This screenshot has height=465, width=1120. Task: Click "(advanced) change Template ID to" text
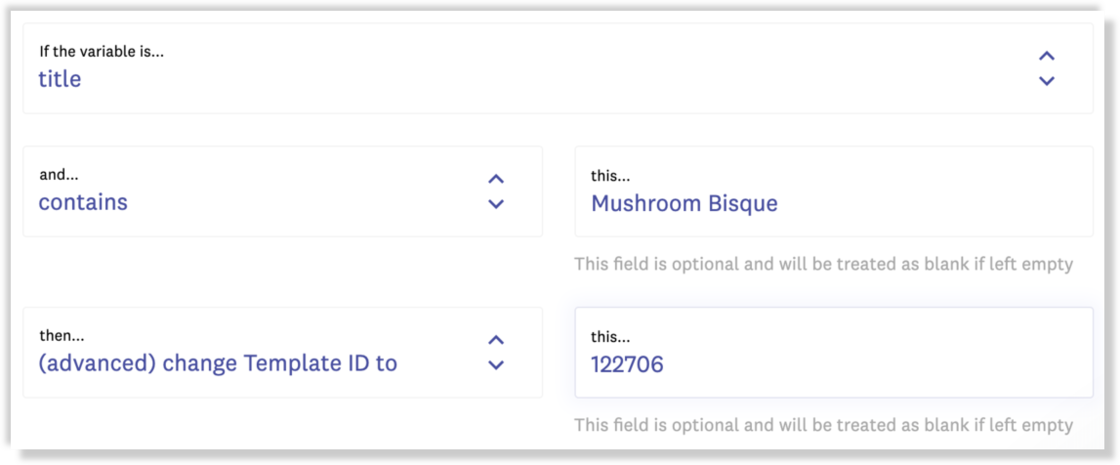point(218,364)
